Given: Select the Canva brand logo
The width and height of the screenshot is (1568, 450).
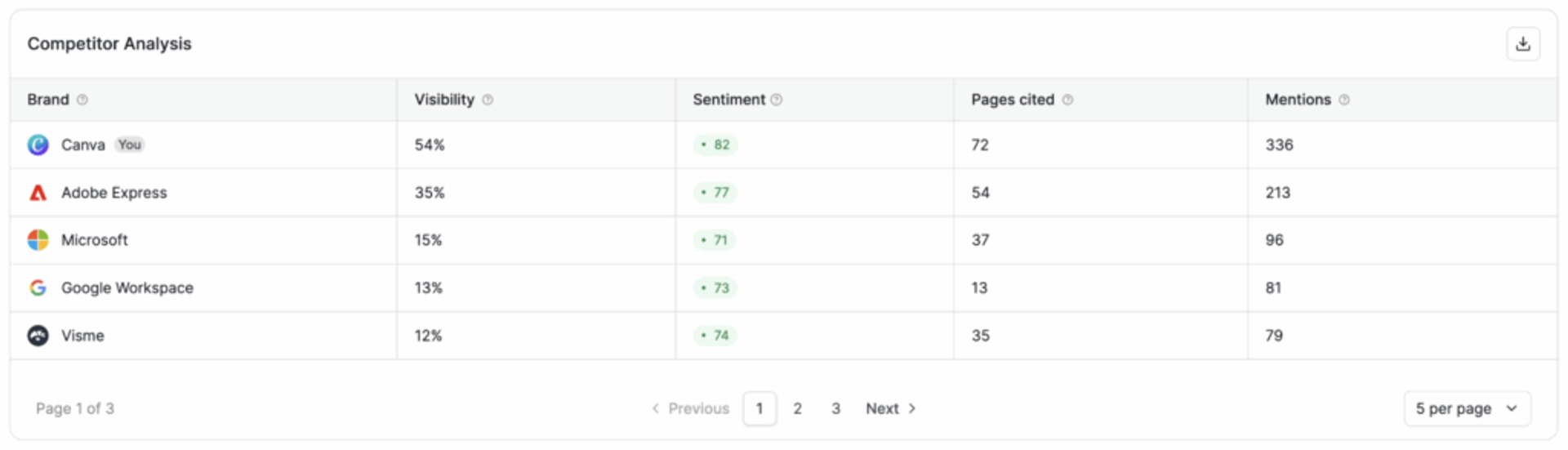Looking at the screenshot, I should tap(38, 145).
